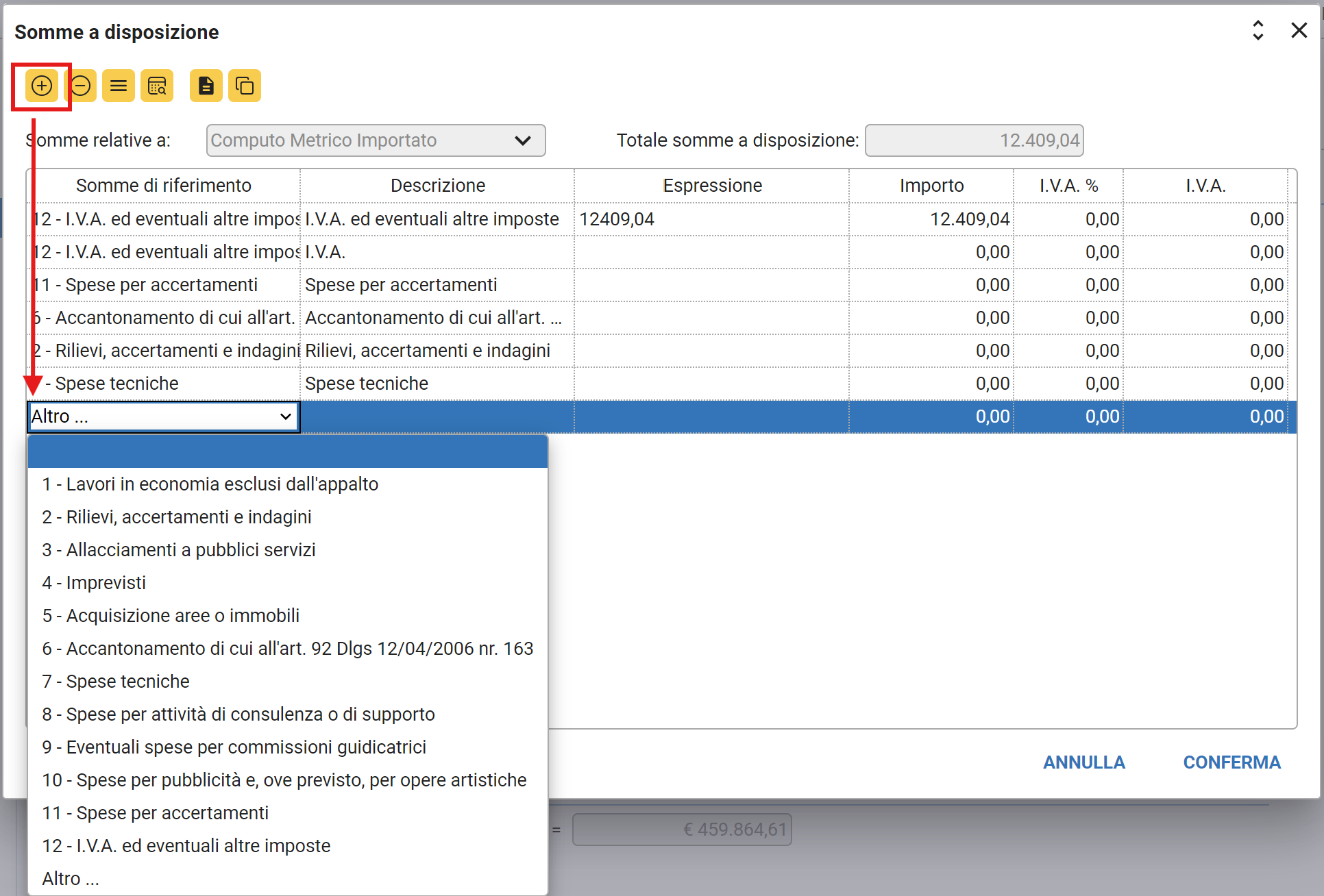Click the CONFERMA button
Viewport: 1324px width, 896px height.
pyautogui.click(x=1231, y=762)
